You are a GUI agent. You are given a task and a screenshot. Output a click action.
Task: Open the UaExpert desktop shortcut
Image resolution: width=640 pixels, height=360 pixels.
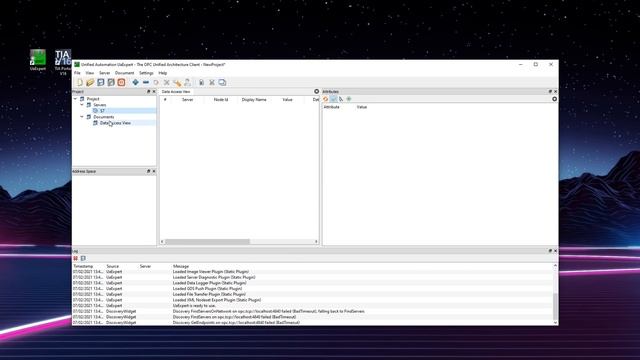38,60
